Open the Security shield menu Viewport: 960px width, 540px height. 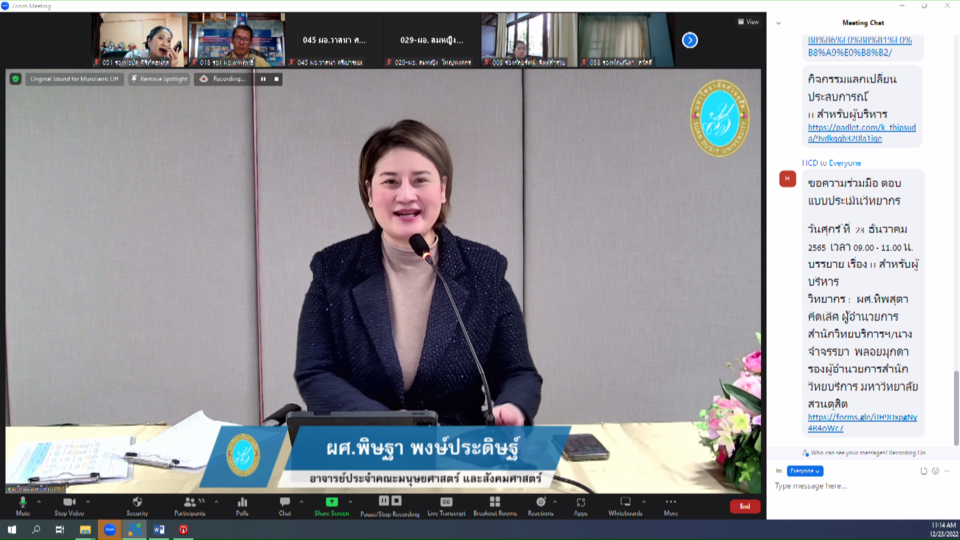(137, 506)
